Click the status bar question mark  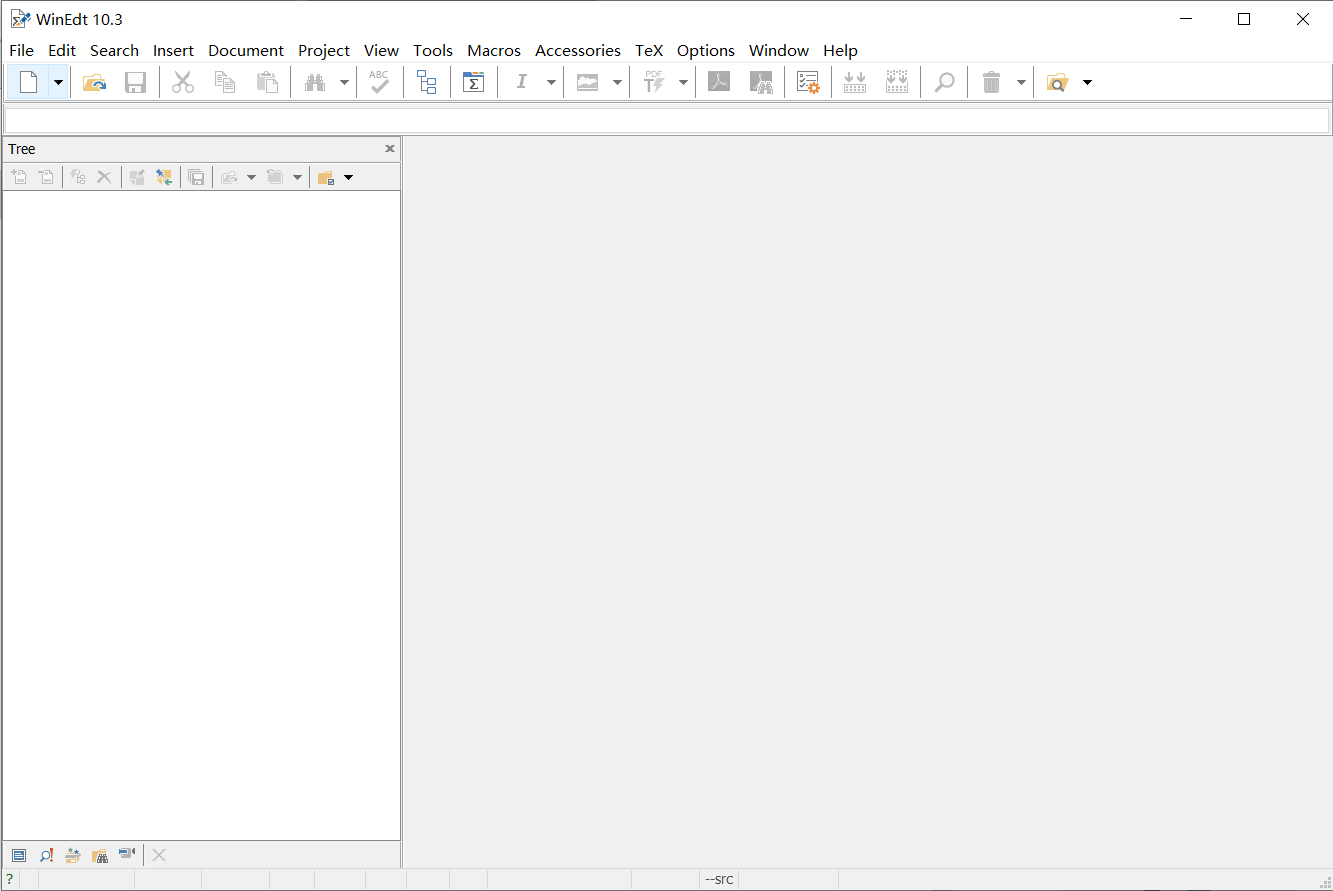(9, 880)
